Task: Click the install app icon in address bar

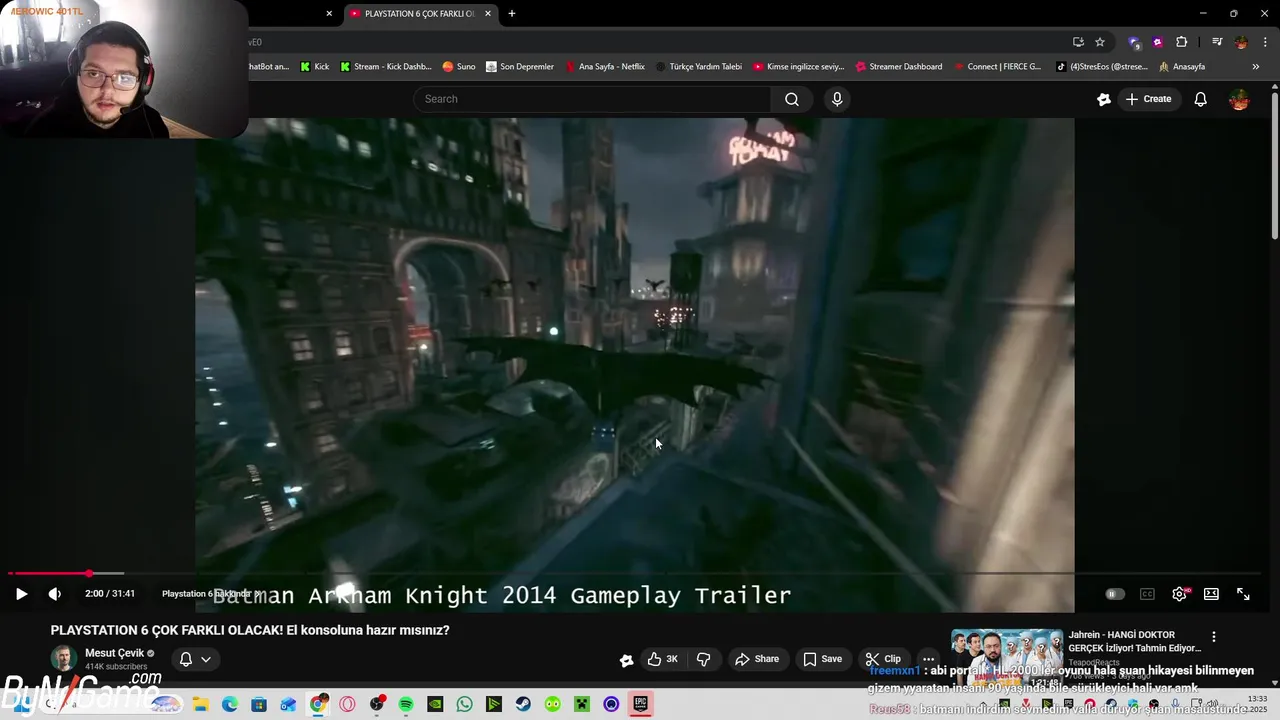Action: coord(1078,42)
